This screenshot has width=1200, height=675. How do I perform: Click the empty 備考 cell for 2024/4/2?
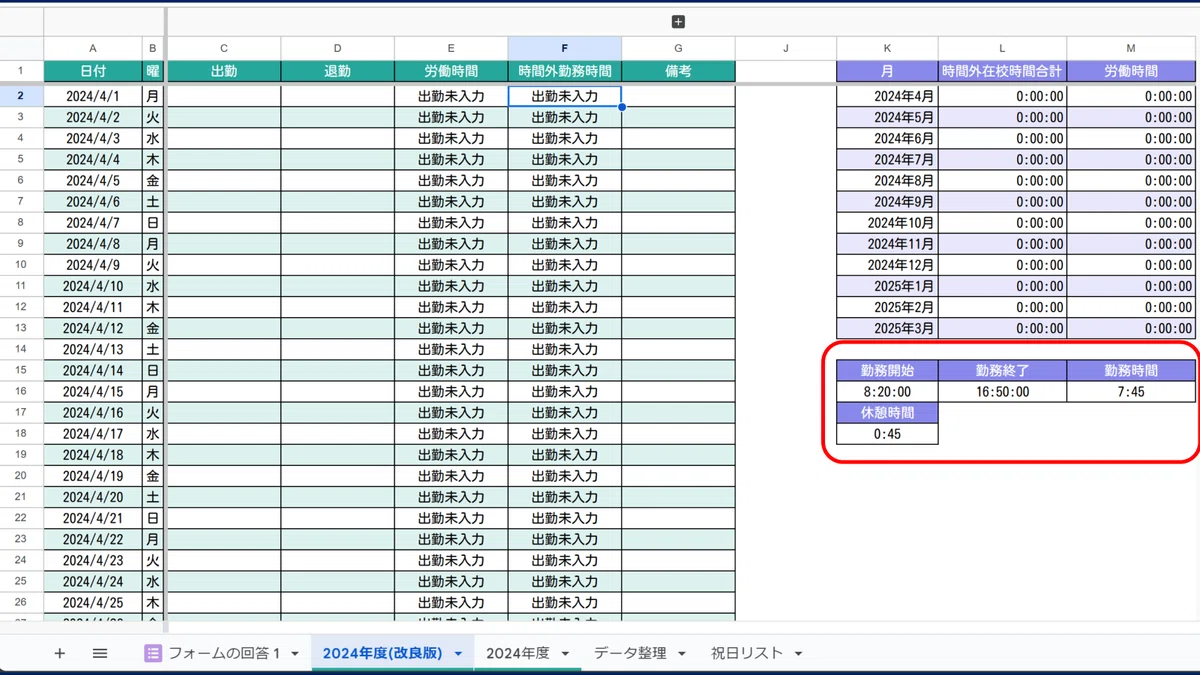point(678,118)
